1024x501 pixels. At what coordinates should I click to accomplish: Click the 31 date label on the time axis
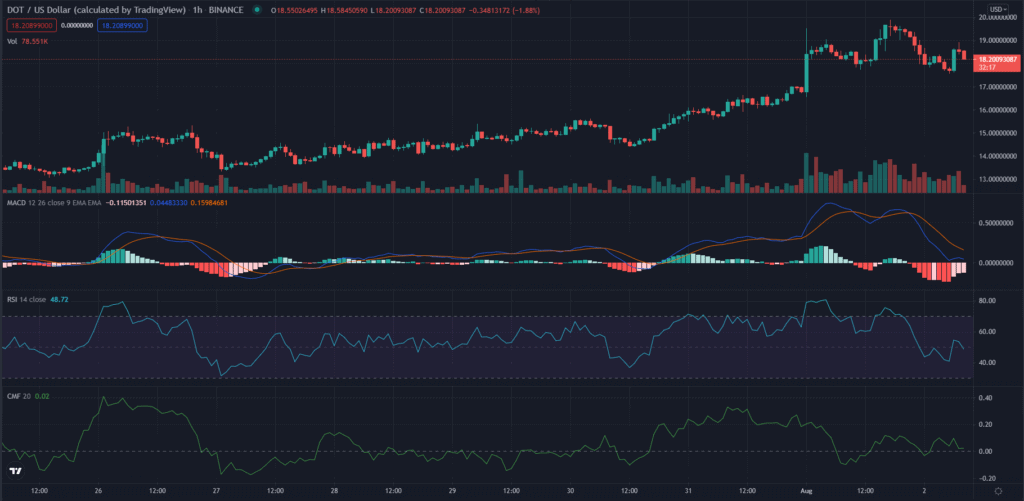pyautogui.click(x=688, y=491)
